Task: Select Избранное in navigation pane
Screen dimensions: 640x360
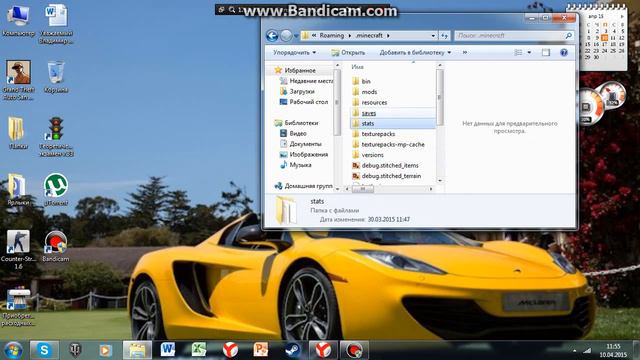Action: [300, 70]
